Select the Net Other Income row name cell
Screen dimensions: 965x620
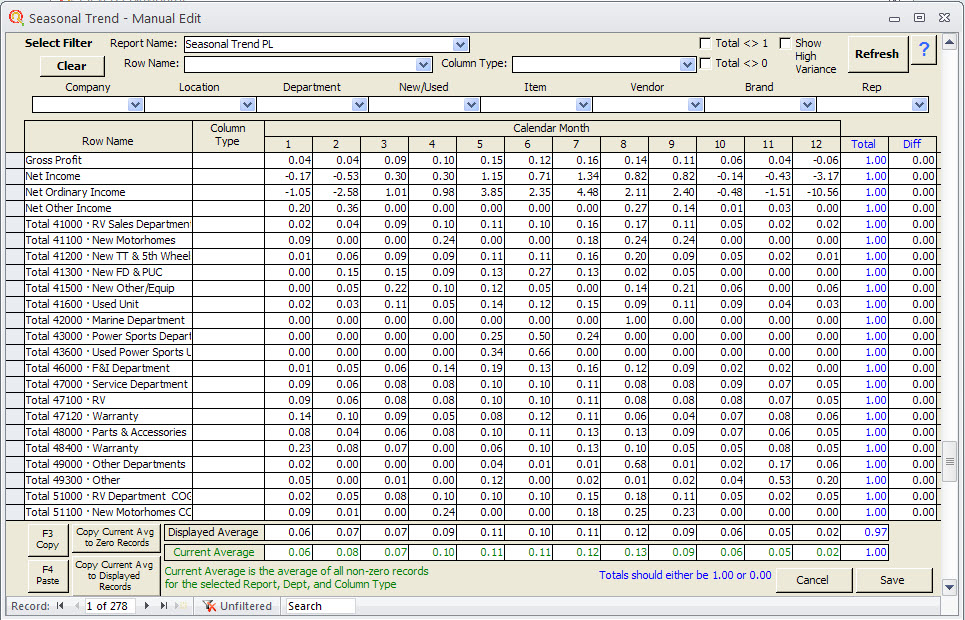pyautogui.click(x=108, y=208)
